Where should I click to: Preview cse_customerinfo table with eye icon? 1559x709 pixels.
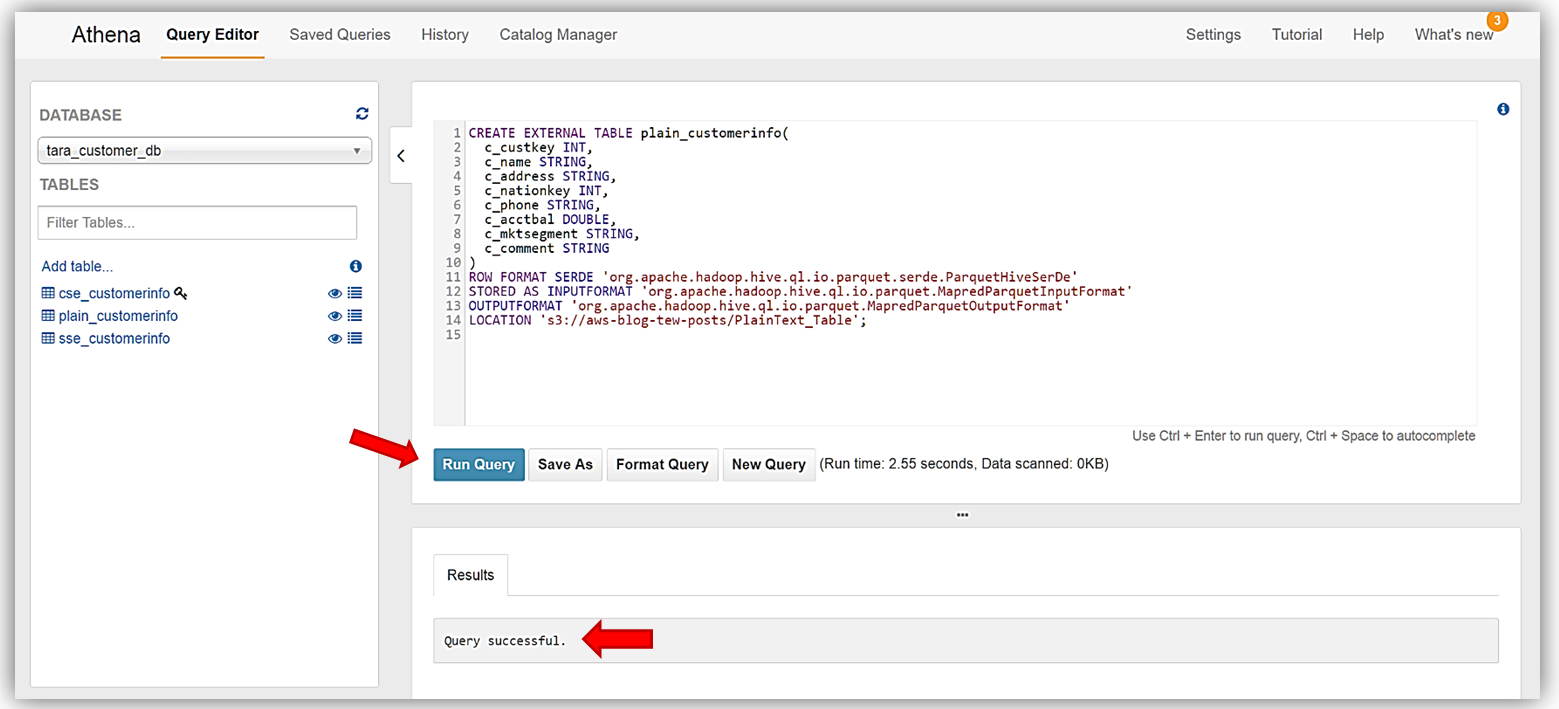[335, 294]
